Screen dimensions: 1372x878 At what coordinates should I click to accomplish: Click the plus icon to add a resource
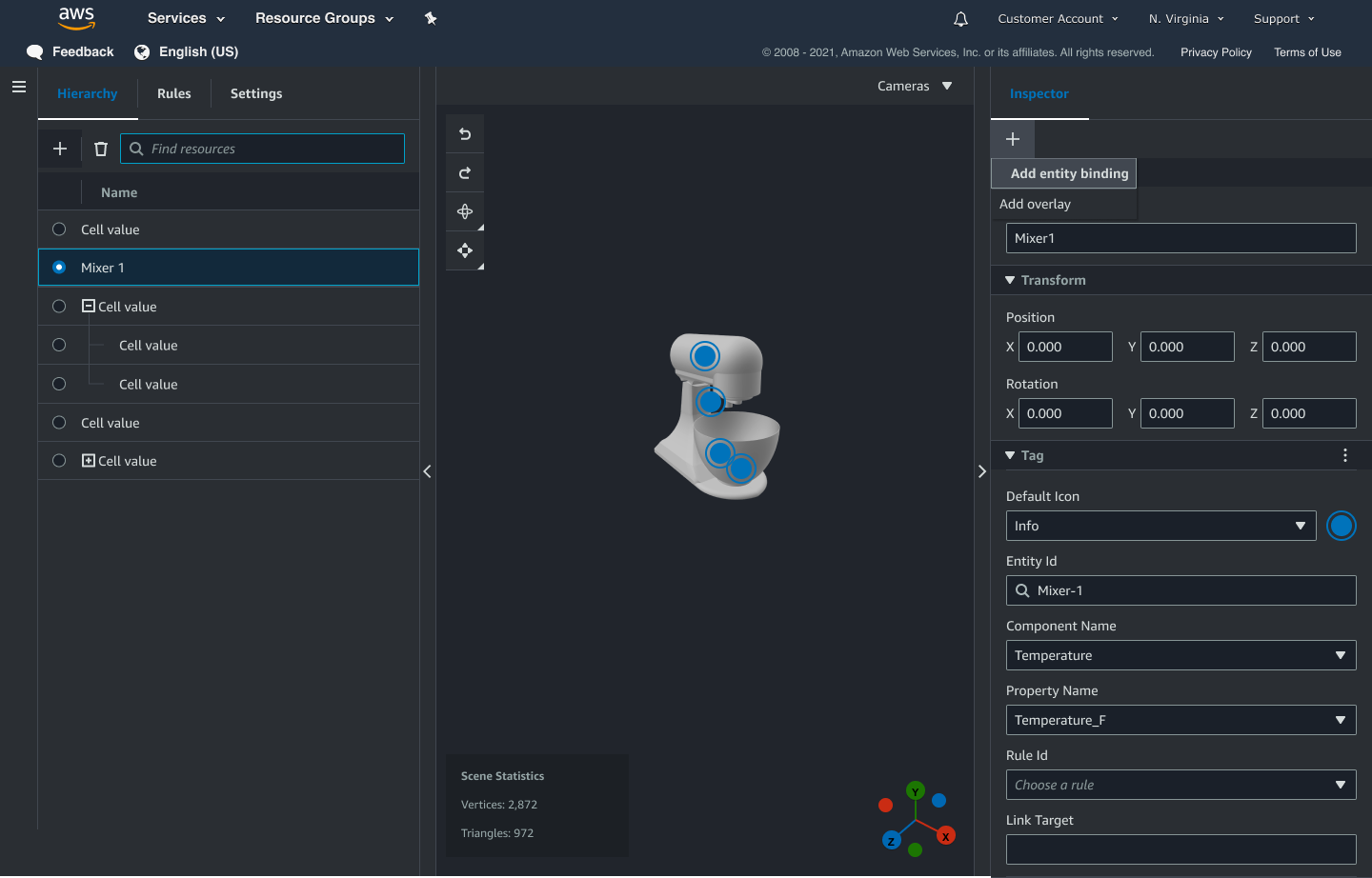click(59, 149)
